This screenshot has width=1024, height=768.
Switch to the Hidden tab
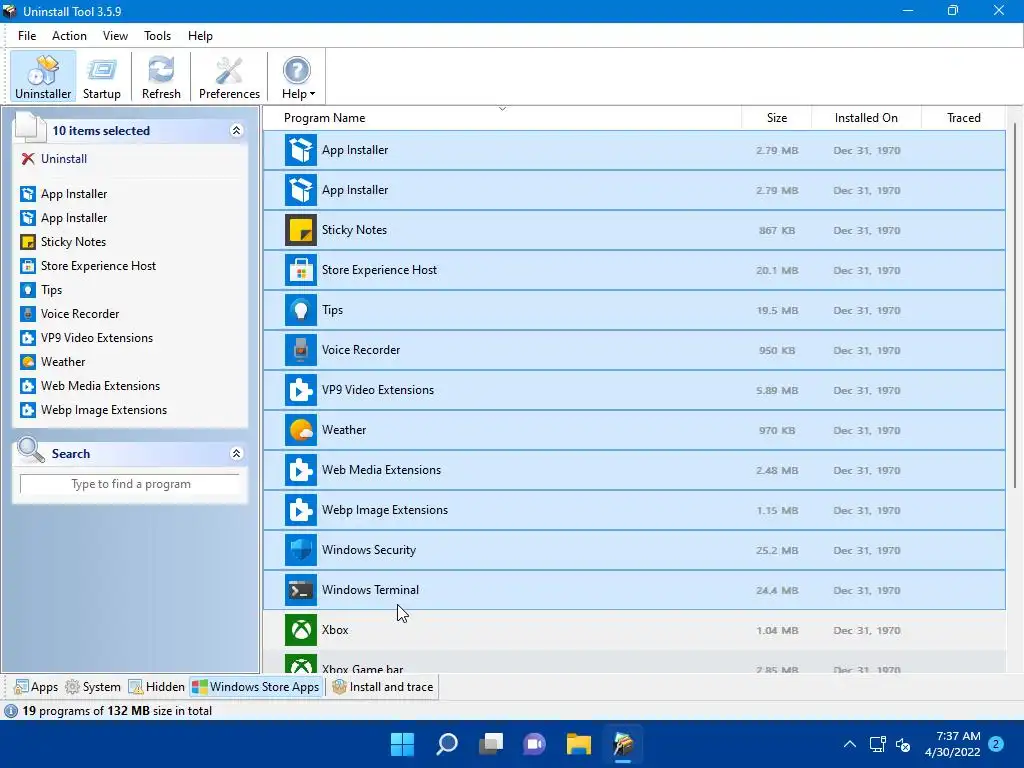(x=157, y=687)
